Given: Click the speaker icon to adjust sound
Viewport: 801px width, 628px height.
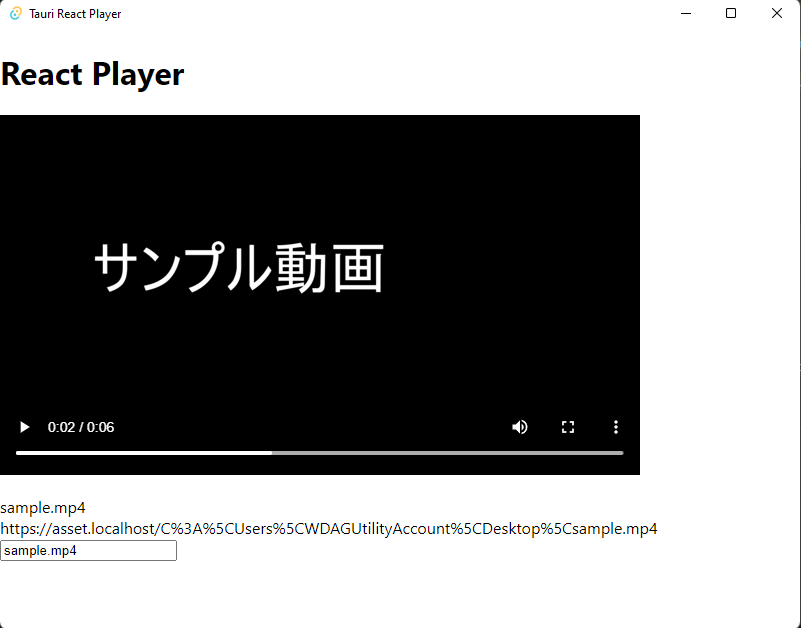Looking at the screenshot, I should click(x=520, y=427).
